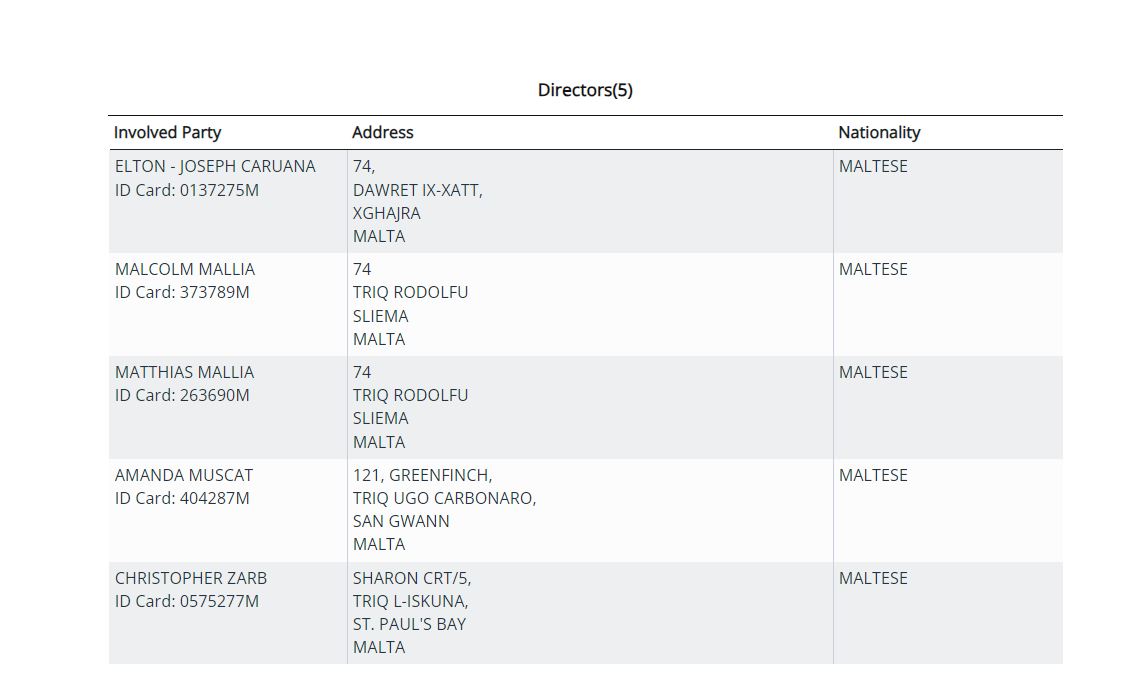Select the Address column header
The width and height of the screenshot is (1128, 696).
click(x=382, y=132)
